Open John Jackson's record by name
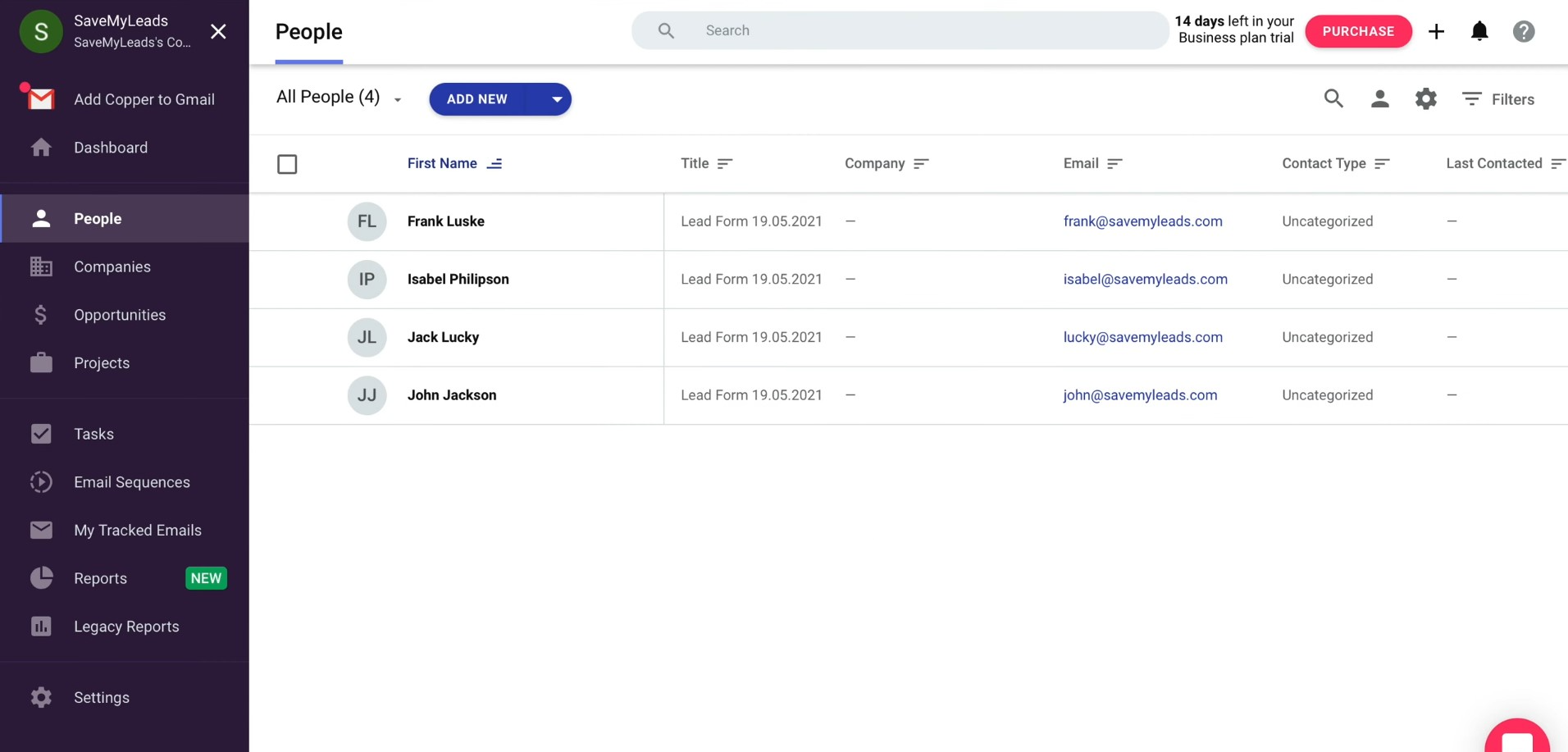 [x=451, y=395]
